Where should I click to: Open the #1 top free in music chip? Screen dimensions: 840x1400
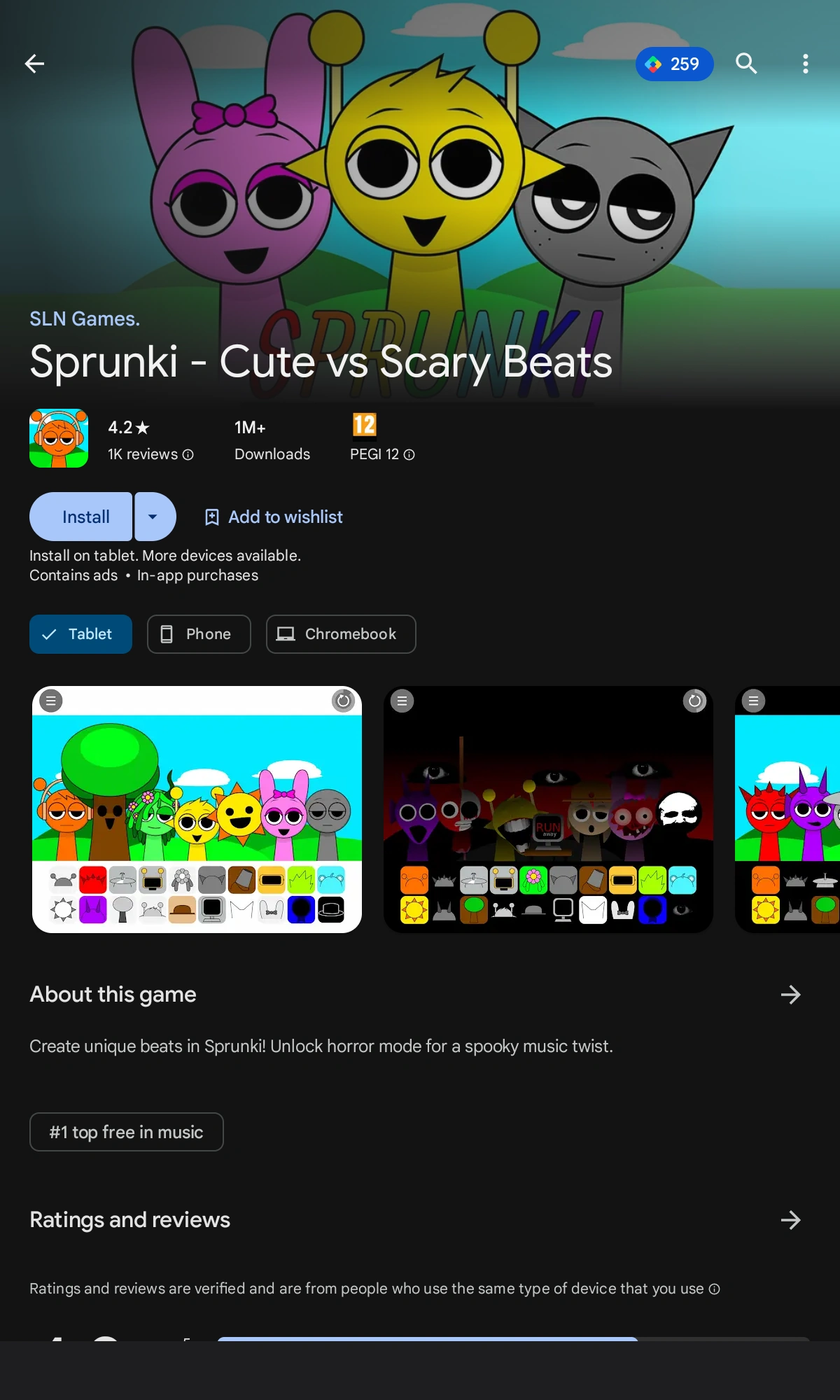pos(127,1132)
